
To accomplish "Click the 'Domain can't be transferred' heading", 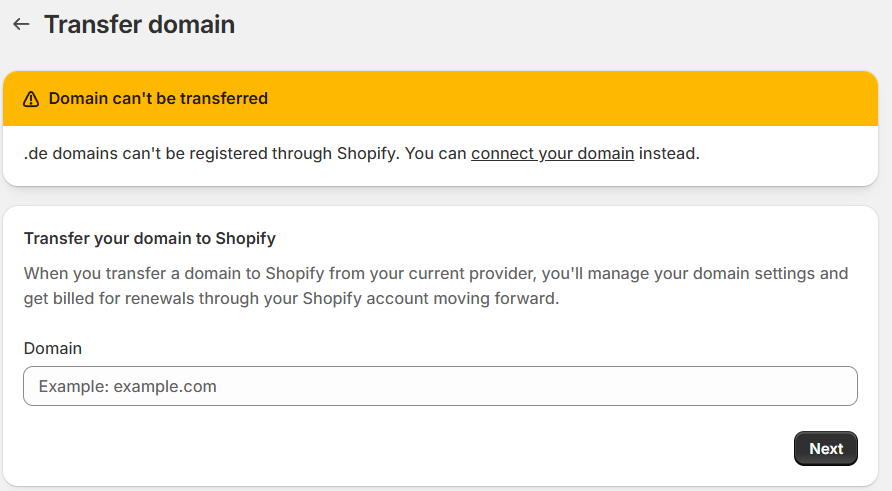I will 158,99.
